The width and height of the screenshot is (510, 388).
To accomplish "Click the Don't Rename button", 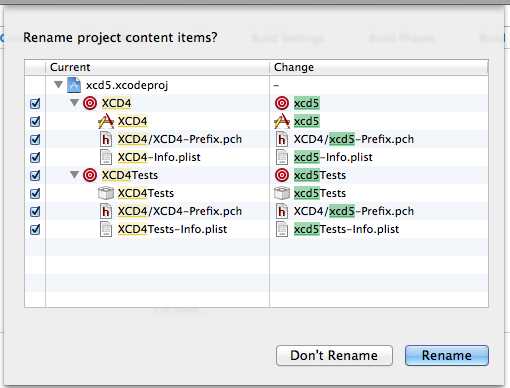I will (x=334, y=356).
